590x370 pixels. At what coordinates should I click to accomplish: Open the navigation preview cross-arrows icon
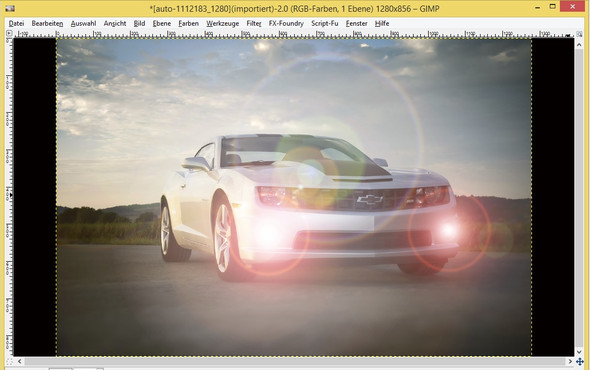579,362
